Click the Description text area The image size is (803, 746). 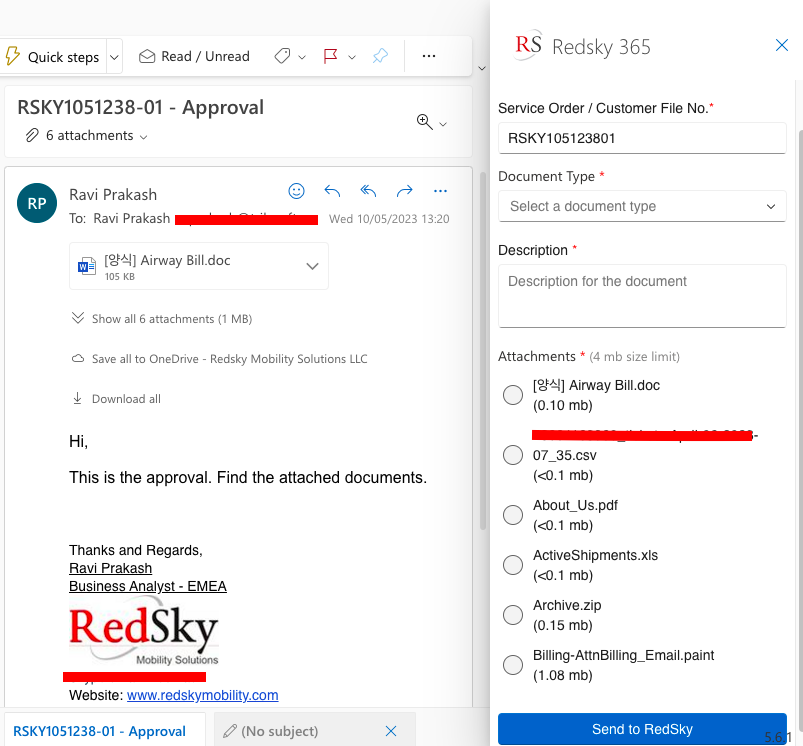[642, 296]
